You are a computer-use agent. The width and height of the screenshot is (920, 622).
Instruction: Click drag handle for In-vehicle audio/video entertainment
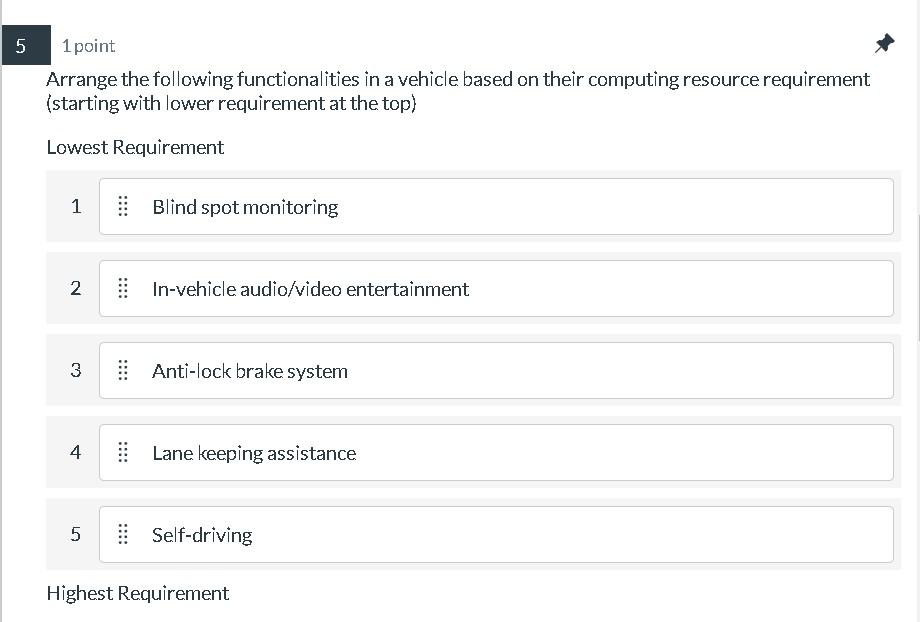(124, 289)
